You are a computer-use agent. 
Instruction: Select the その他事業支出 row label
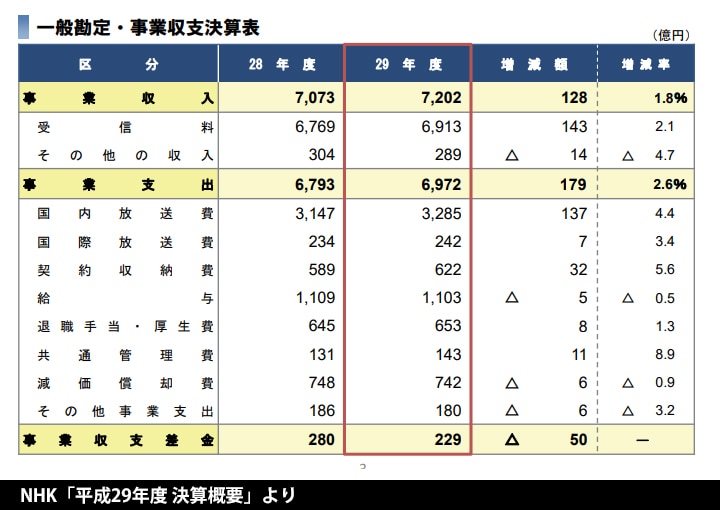point(125,411)
